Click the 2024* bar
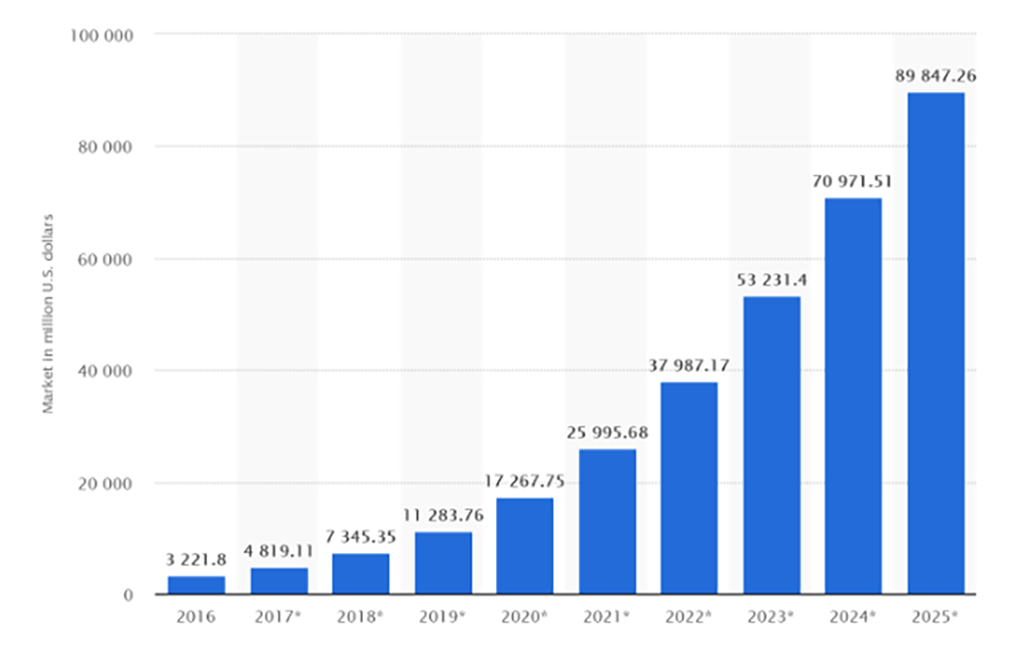The image size is (1024, 658). coord(853,396)
